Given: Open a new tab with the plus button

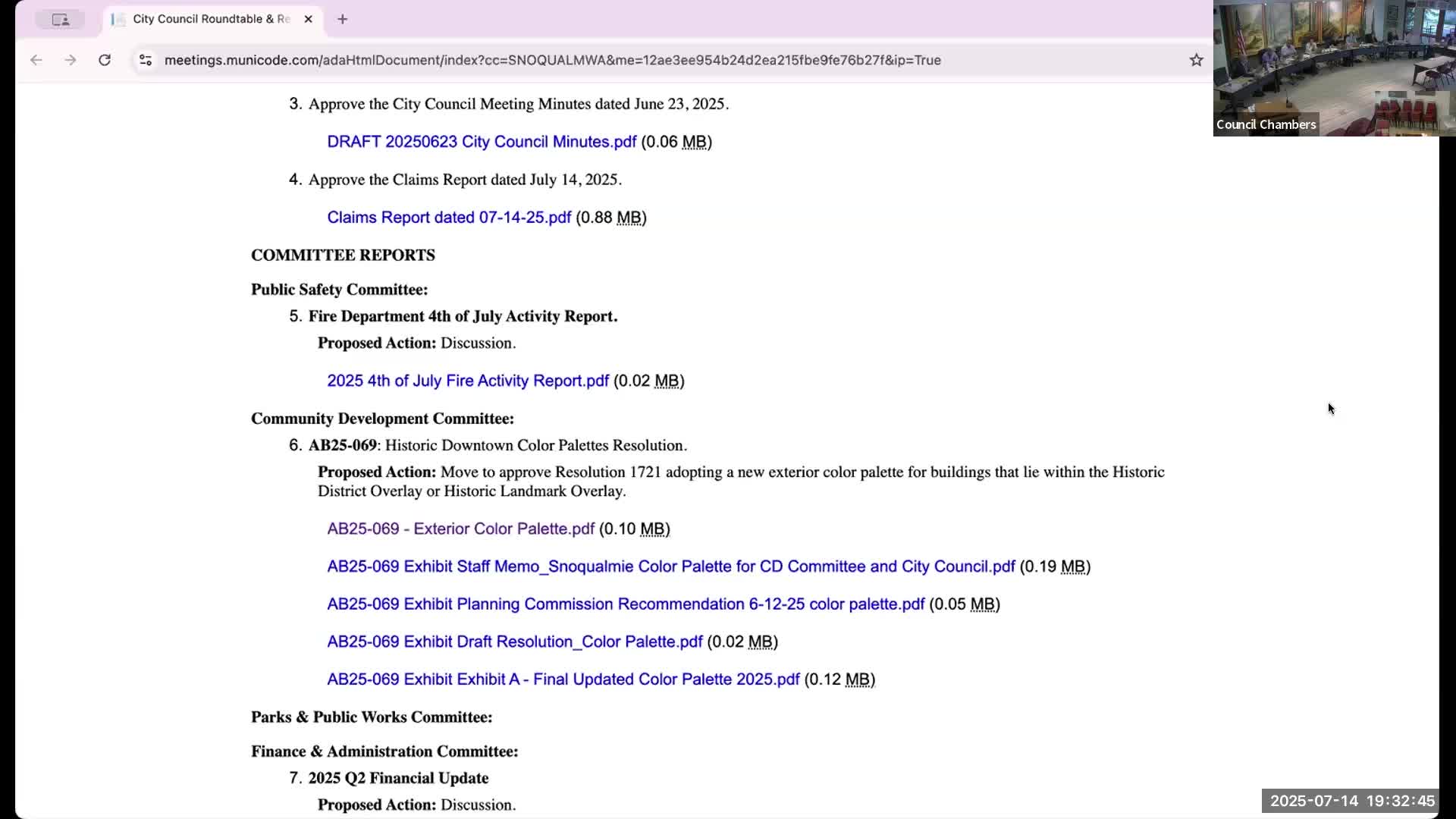Looking at the screenshot, I should [343, 19].
